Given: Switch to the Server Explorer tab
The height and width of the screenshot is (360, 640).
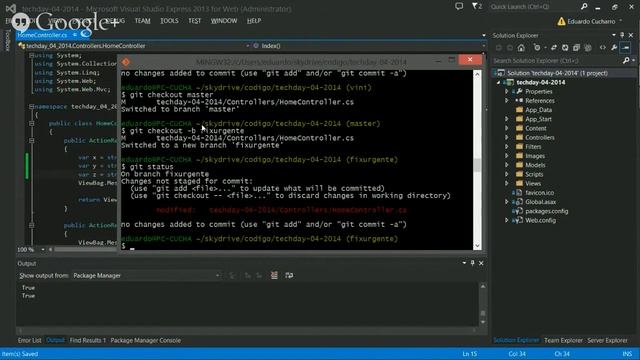Looking at the screenshot, I should 607,340.
